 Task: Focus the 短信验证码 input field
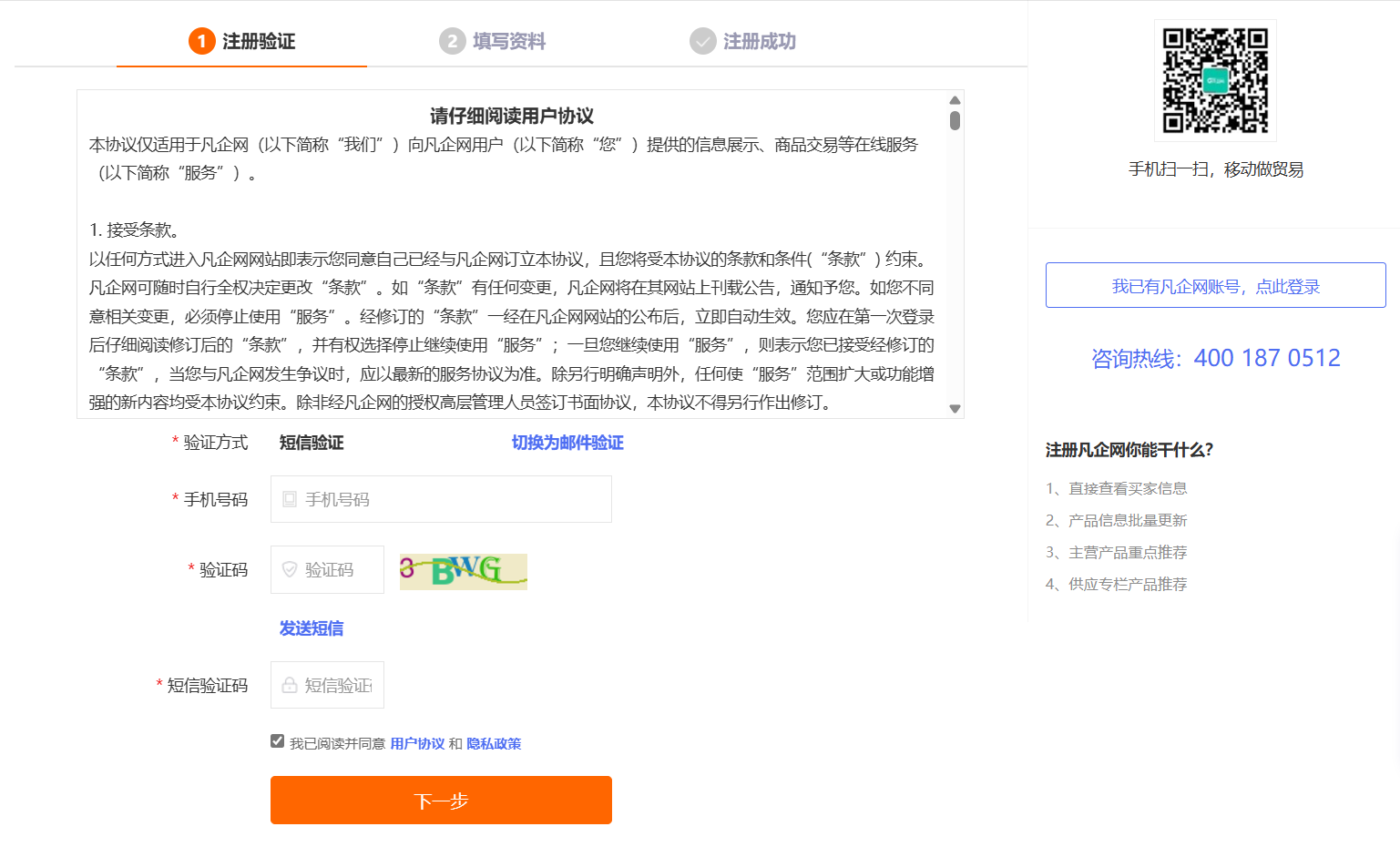(x=327, y=685)
